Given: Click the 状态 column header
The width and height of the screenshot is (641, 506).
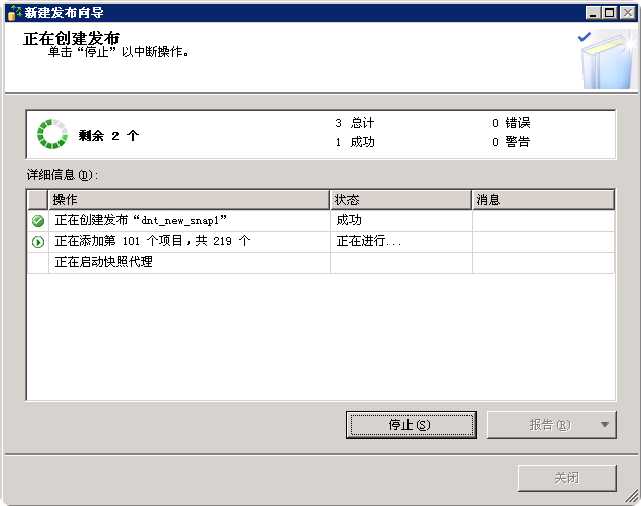Looking at the screenshot, I should (401, 199).
